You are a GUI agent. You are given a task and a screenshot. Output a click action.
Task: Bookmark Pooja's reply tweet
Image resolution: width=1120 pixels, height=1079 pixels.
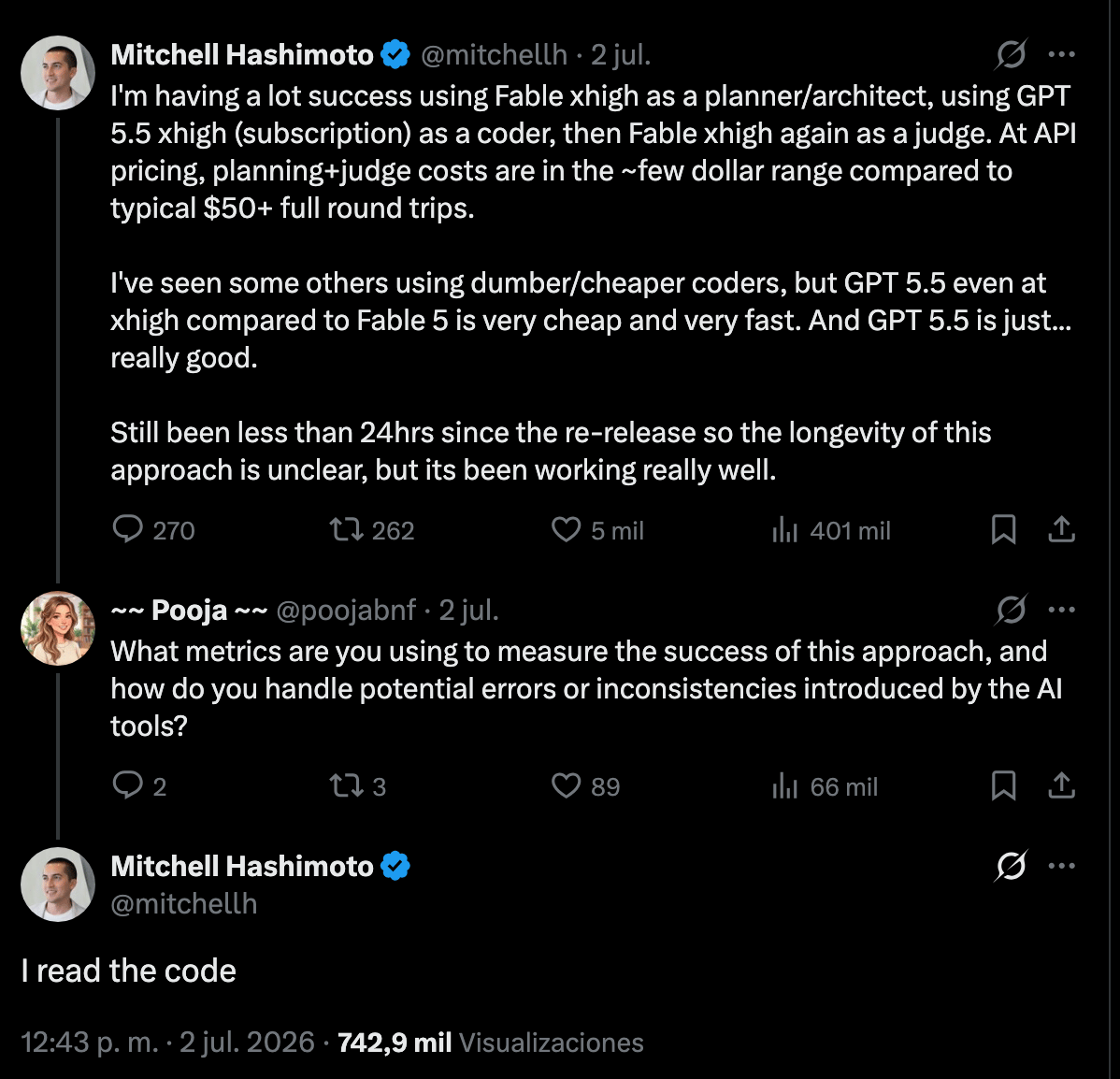pyautogui.click(x=1003, y=786)
